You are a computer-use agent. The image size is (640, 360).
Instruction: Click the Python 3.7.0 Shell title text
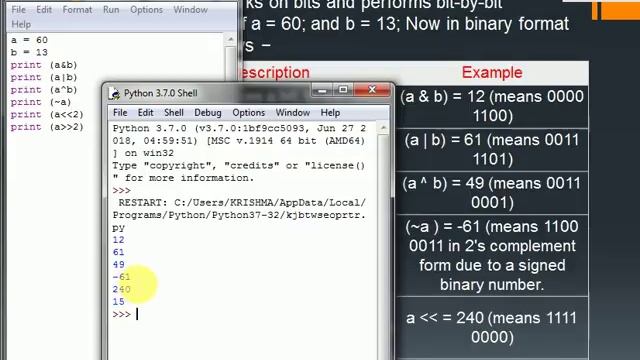click(x=161, y=93)
